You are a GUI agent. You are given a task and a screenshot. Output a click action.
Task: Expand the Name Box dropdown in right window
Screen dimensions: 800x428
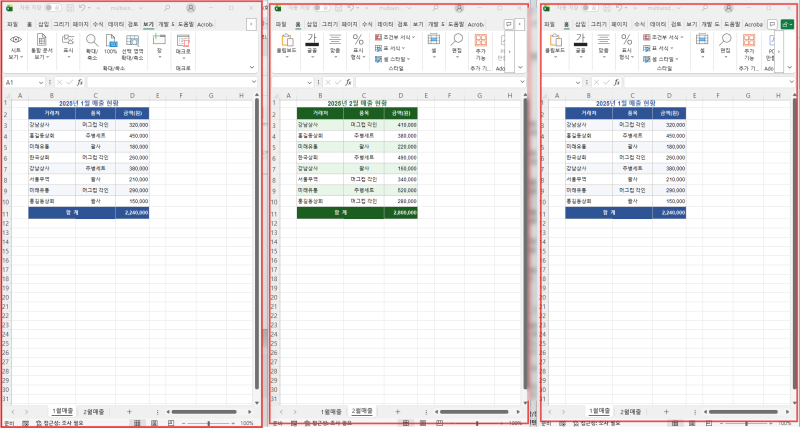tap(579, 82)
